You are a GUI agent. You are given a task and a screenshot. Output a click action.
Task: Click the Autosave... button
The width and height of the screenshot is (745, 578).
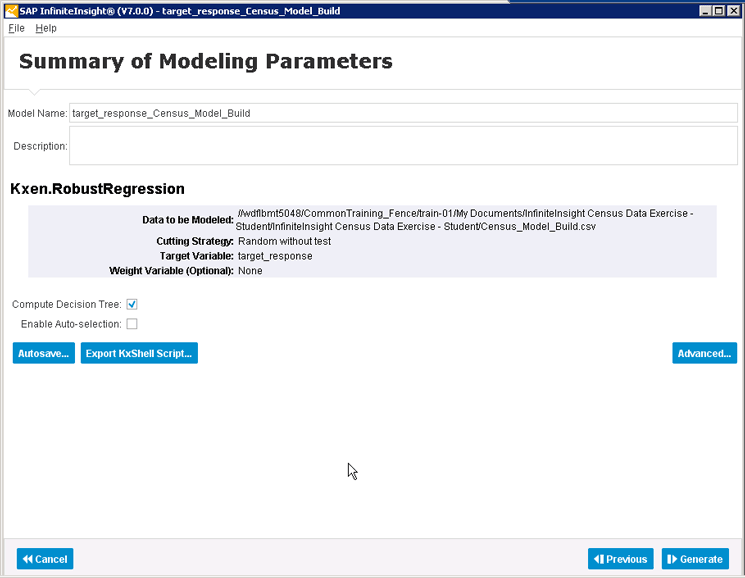coord(44,353)
